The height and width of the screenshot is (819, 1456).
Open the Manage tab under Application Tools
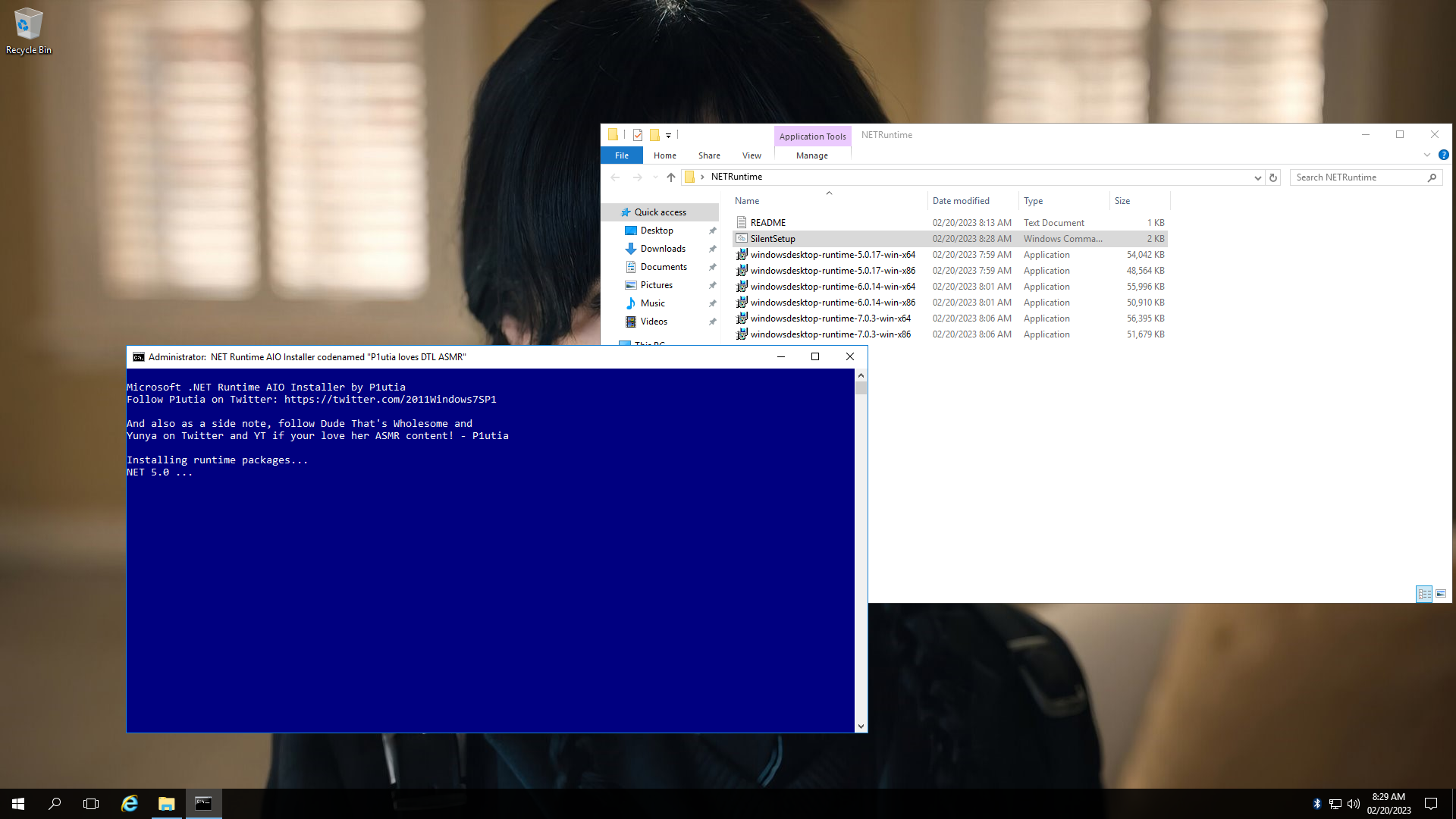tap(811, 155)
